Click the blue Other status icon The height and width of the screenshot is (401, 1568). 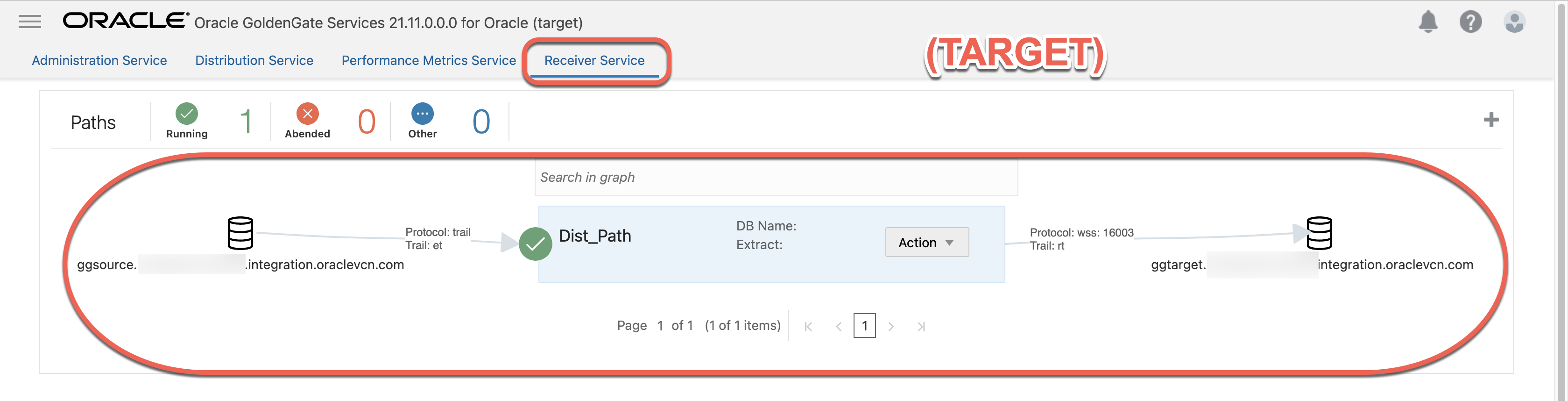coord(423,114)
